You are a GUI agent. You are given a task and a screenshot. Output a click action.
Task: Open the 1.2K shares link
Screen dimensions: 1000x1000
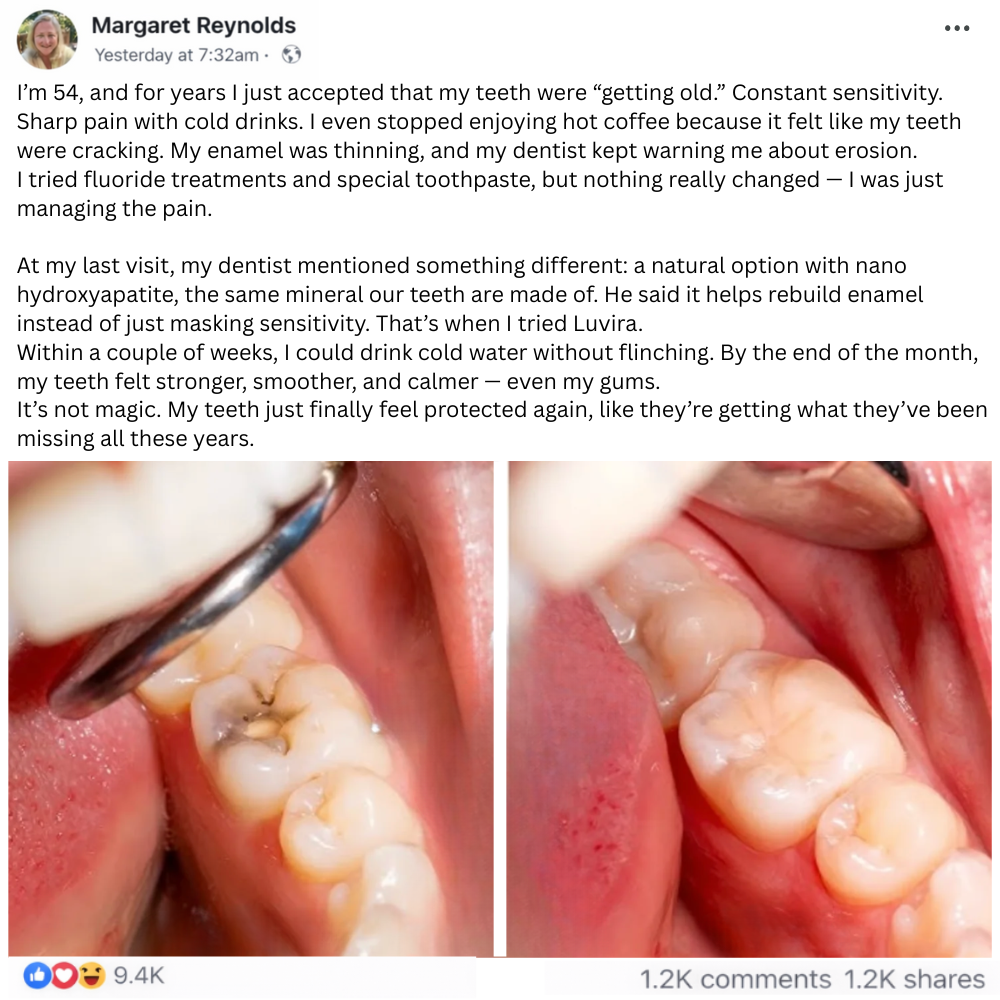(915, 979)
